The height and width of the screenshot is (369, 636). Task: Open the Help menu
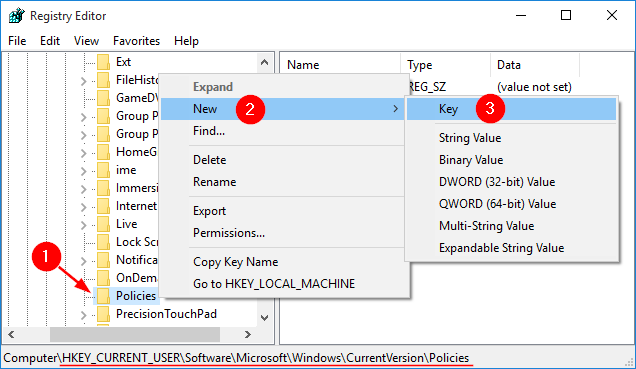coord(186,41)
